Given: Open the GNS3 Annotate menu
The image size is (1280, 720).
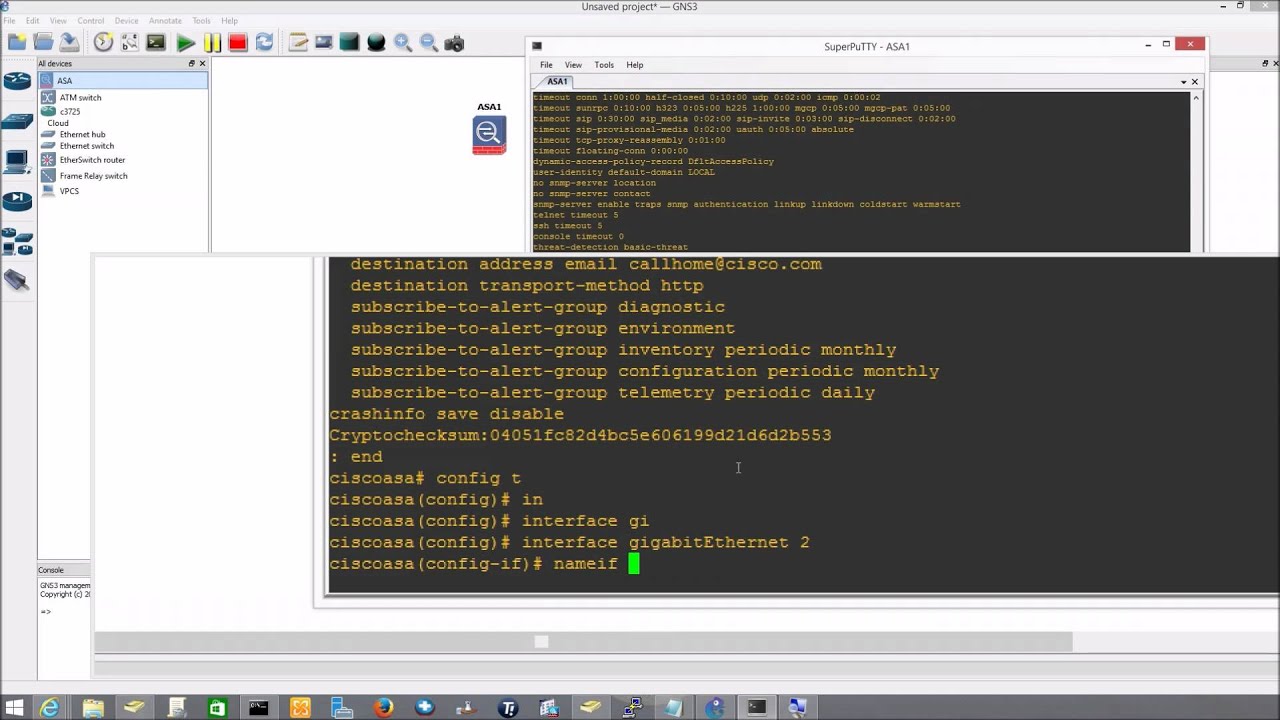Looking at the screenshot, I should (x=165, y=20).
